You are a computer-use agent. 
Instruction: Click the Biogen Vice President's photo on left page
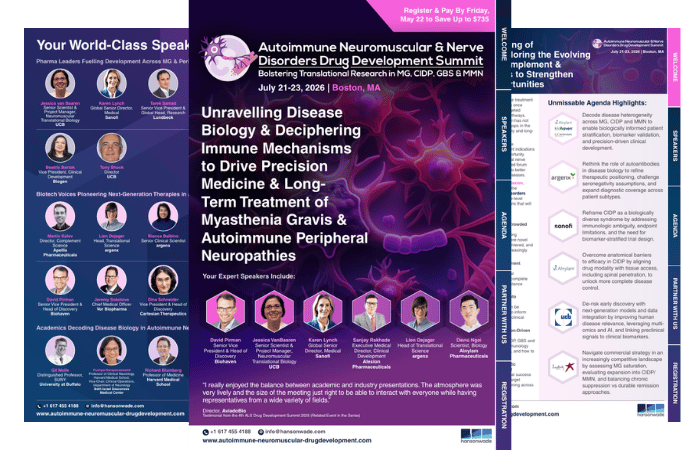(60, 147)
